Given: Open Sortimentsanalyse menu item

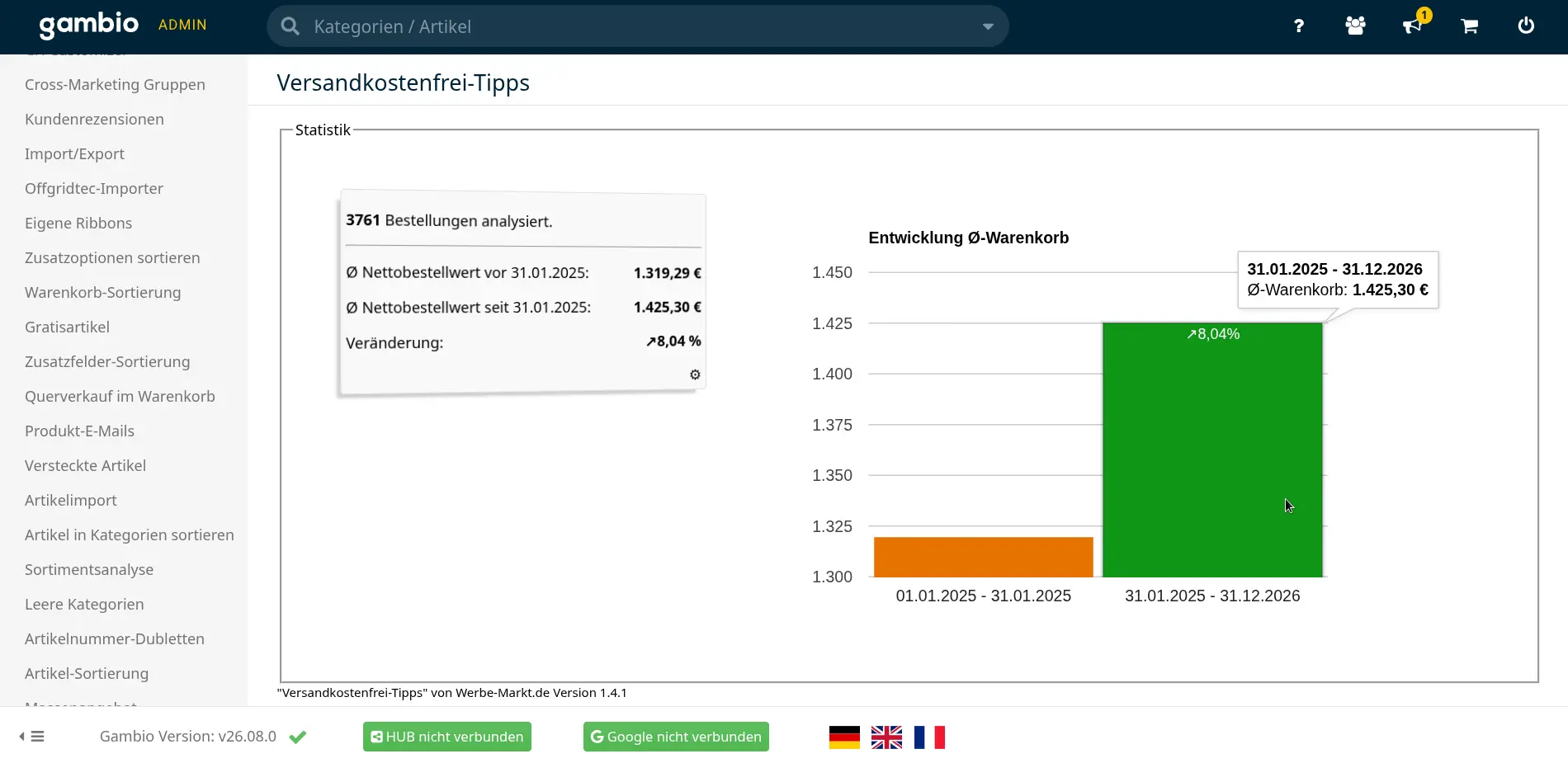Looking at the screenshot, I should point(89,570).
